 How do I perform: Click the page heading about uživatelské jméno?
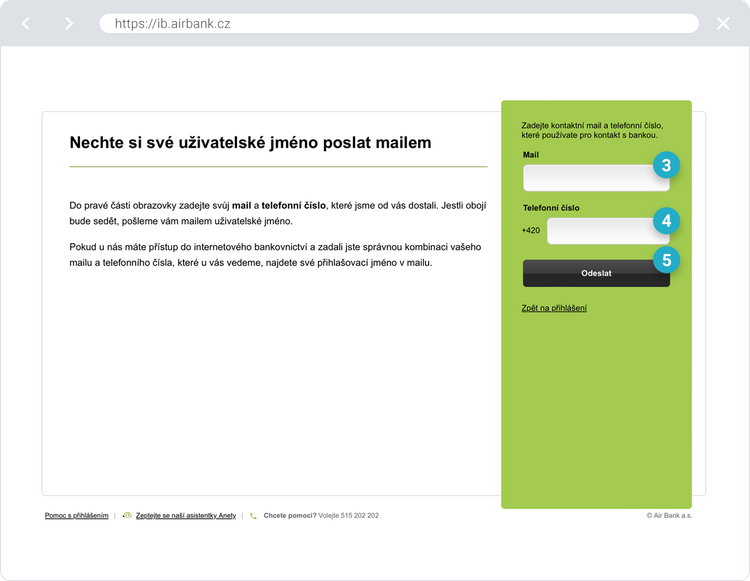pos(250,143)
